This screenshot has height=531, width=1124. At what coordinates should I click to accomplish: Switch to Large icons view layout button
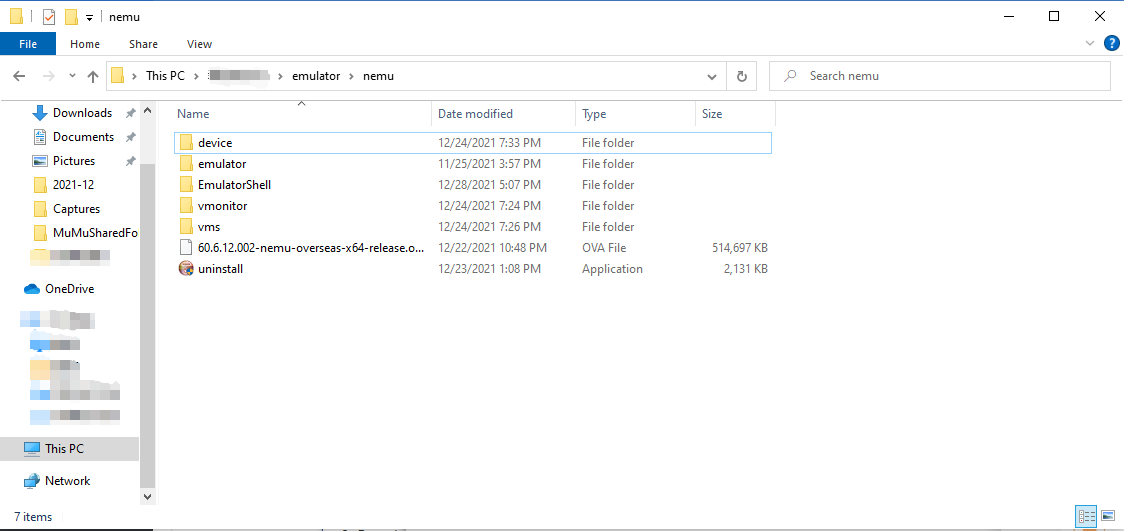pos(1108,515)
